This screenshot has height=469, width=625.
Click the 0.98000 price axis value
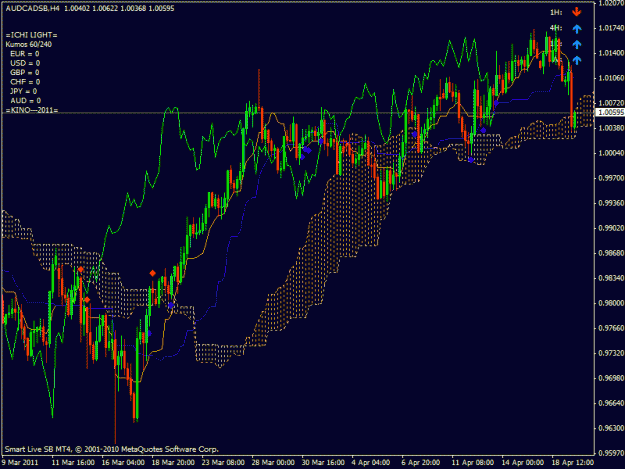[611, 303]
